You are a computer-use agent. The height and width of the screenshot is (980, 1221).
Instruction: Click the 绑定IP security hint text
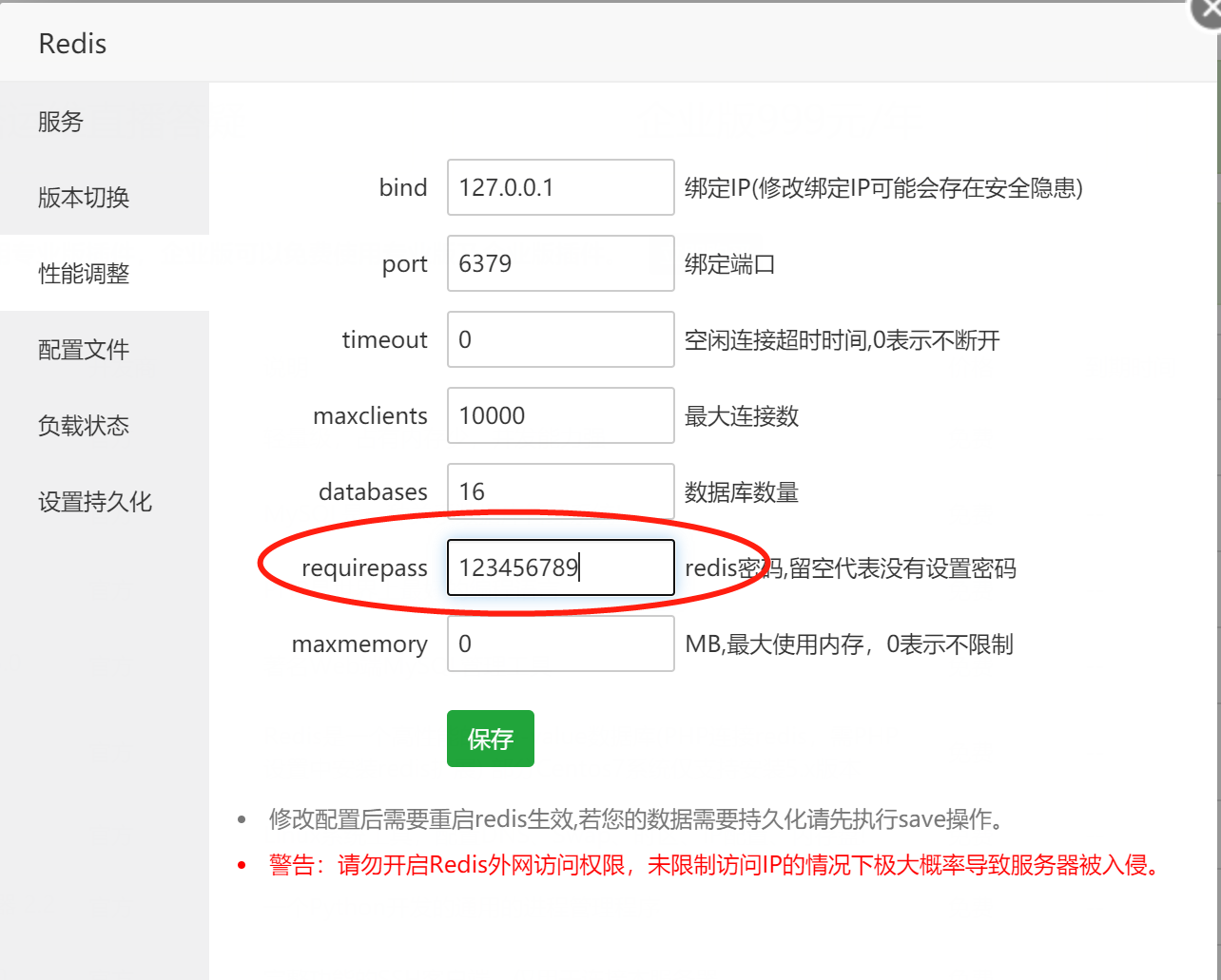tap(884, 188)
